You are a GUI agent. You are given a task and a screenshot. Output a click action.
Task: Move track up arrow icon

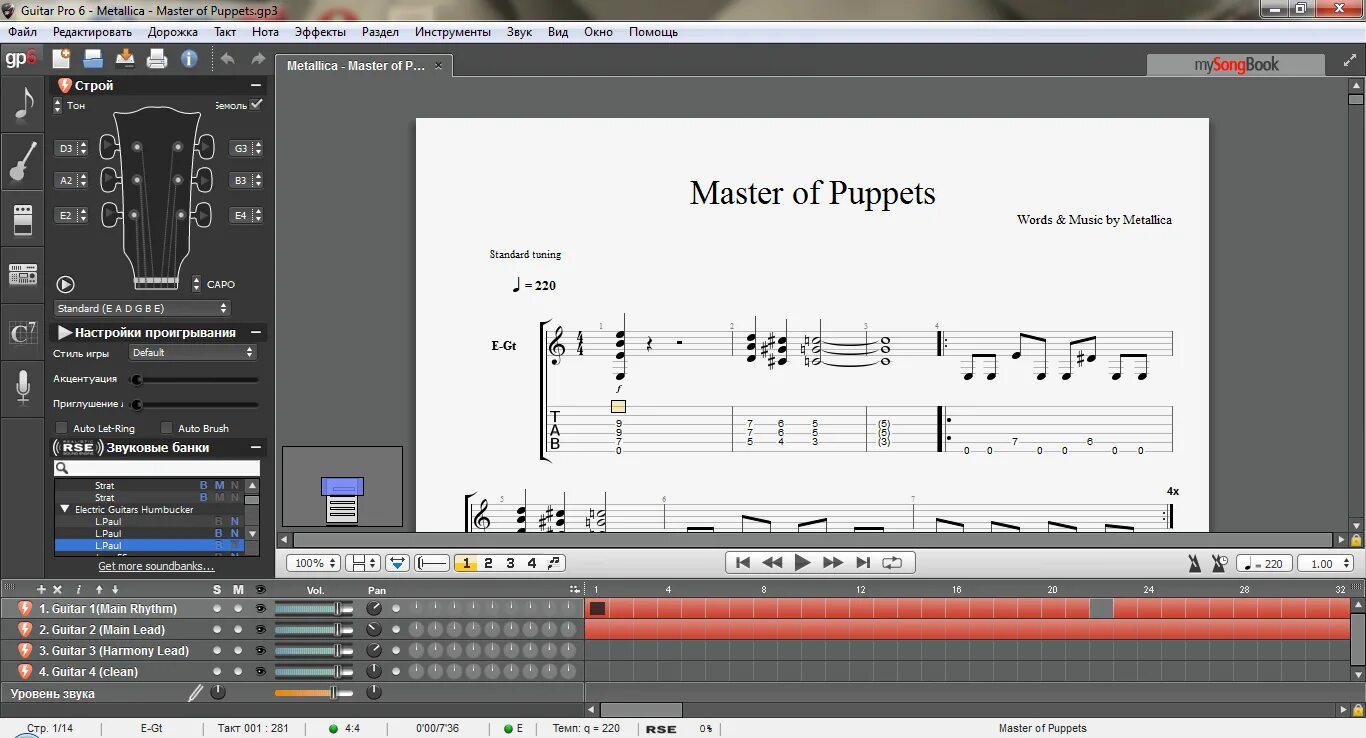[x=101, y=590]
